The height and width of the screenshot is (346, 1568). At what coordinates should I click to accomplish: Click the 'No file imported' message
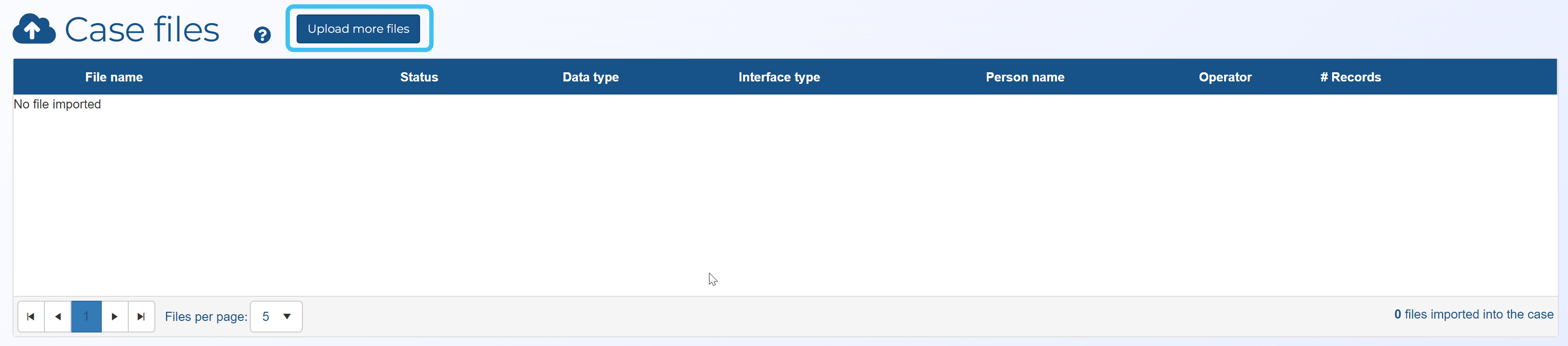(57, 104)
